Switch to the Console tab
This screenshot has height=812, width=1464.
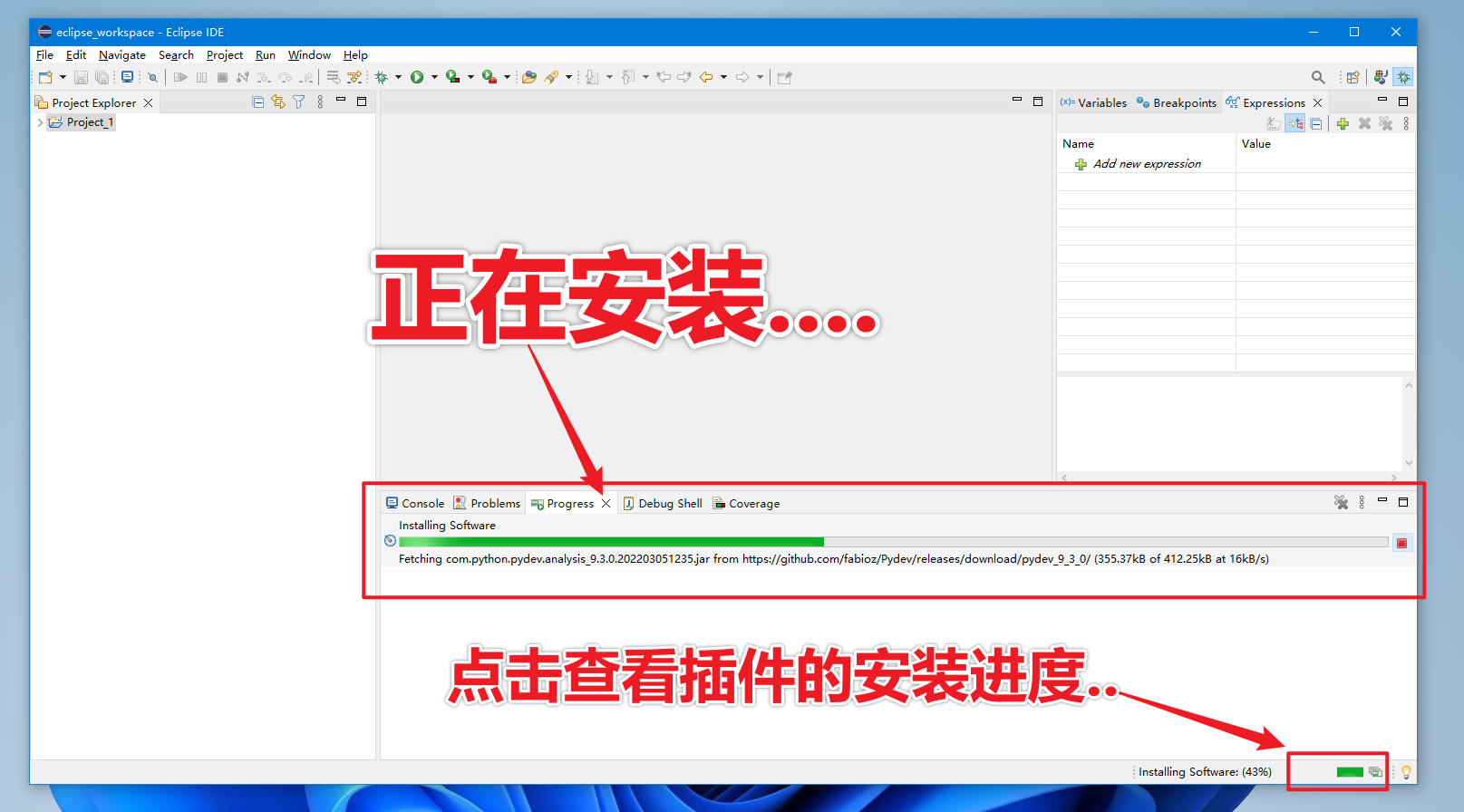(415, 503)
